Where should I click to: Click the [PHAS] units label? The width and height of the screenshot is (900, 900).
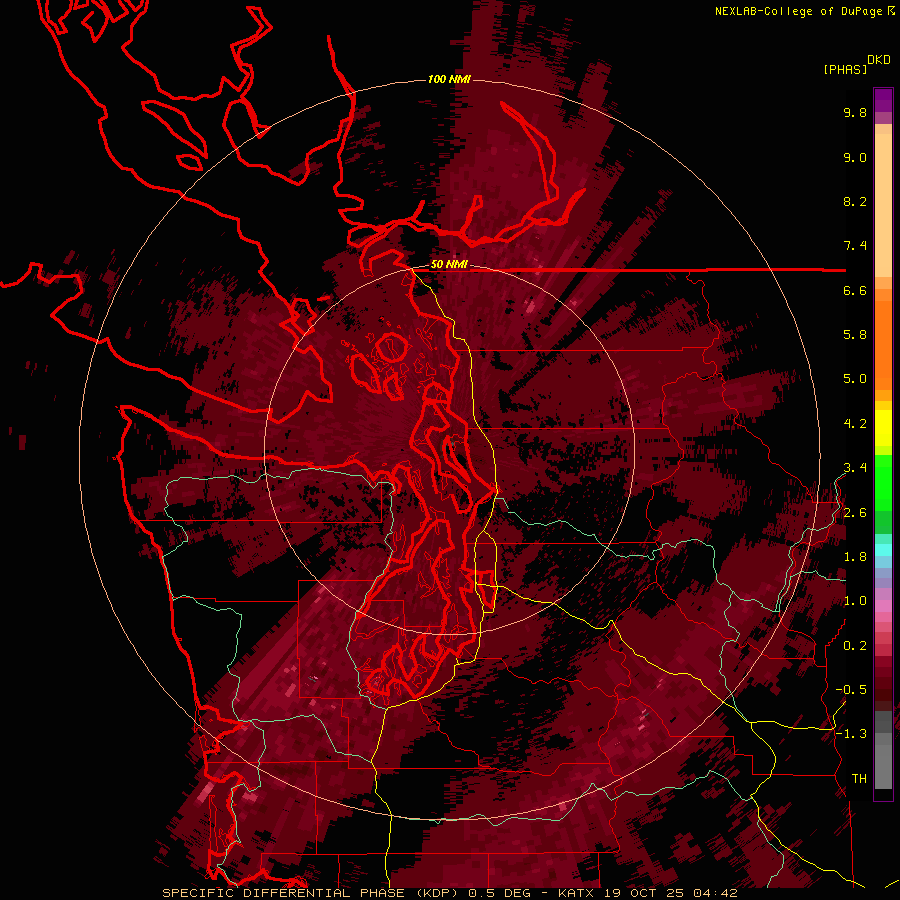(x=845, y=70)
